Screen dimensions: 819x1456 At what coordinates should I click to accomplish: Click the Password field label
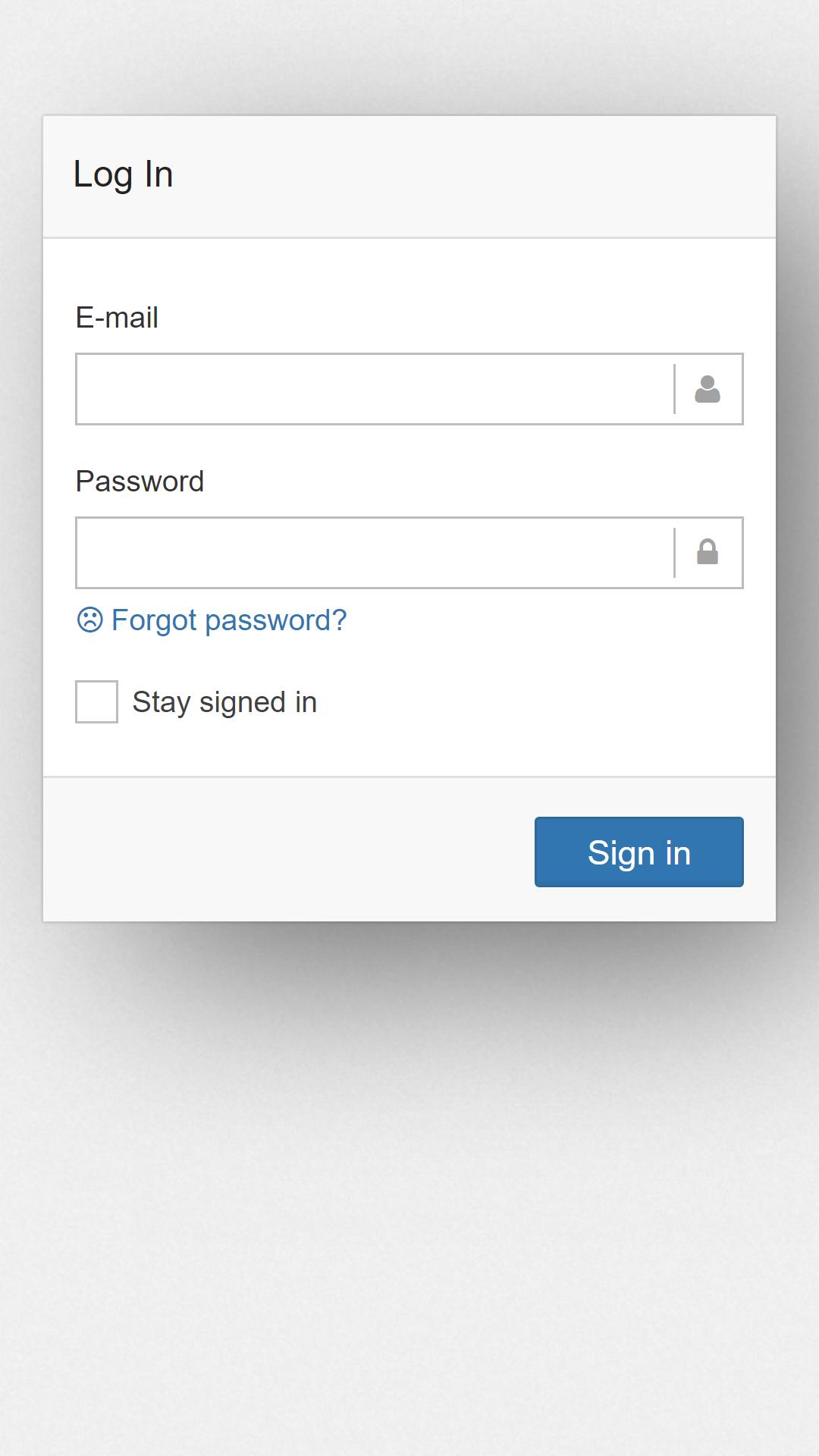tap(140, 482)
